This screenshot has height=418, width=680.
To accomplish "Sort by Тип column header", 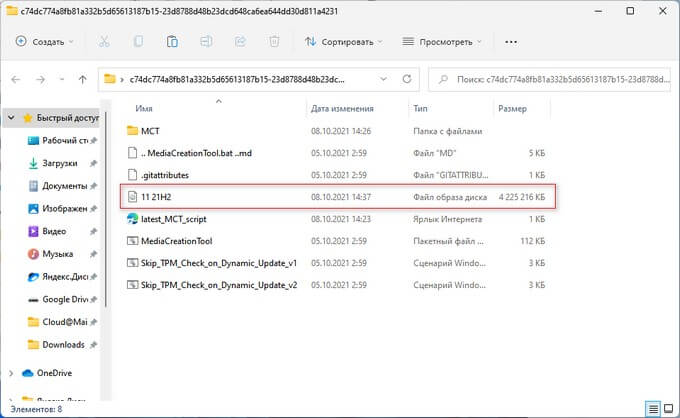I will [420, 108].
